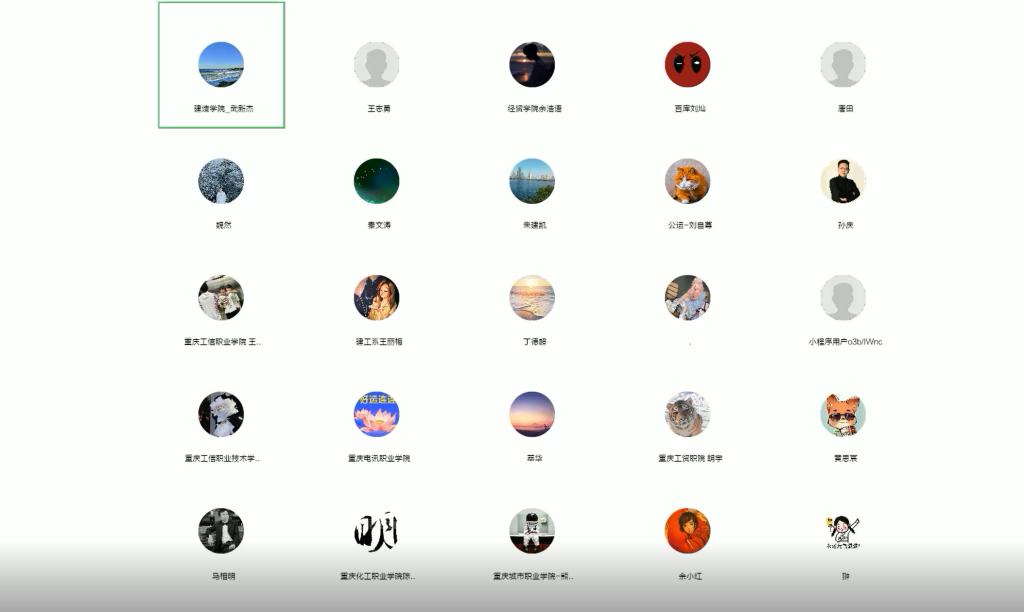Click the black ink calligraphy avatar
Viewport: 1024px width, 612px height.
(x=377, y=531)
